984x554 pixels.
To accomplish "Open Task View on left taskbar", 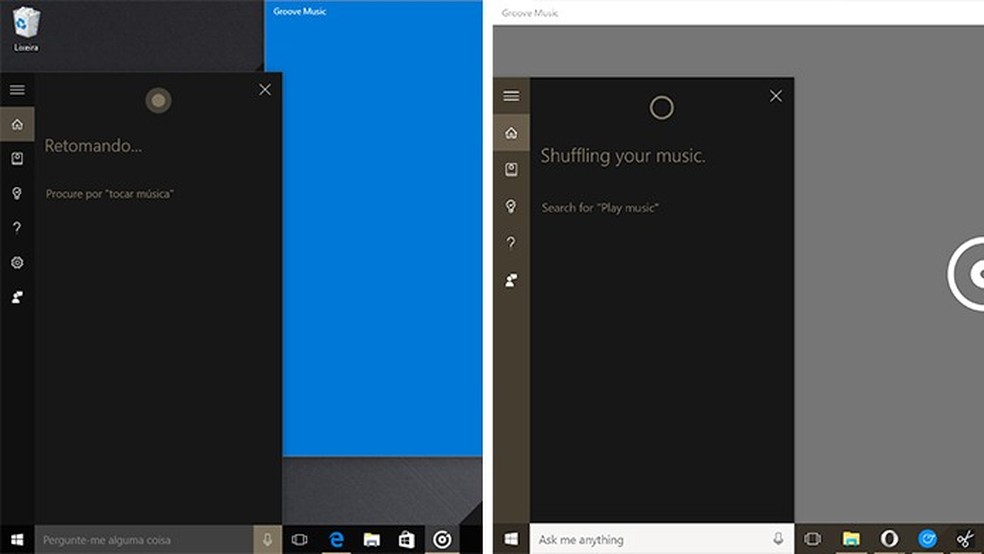I will click(299, 540).
